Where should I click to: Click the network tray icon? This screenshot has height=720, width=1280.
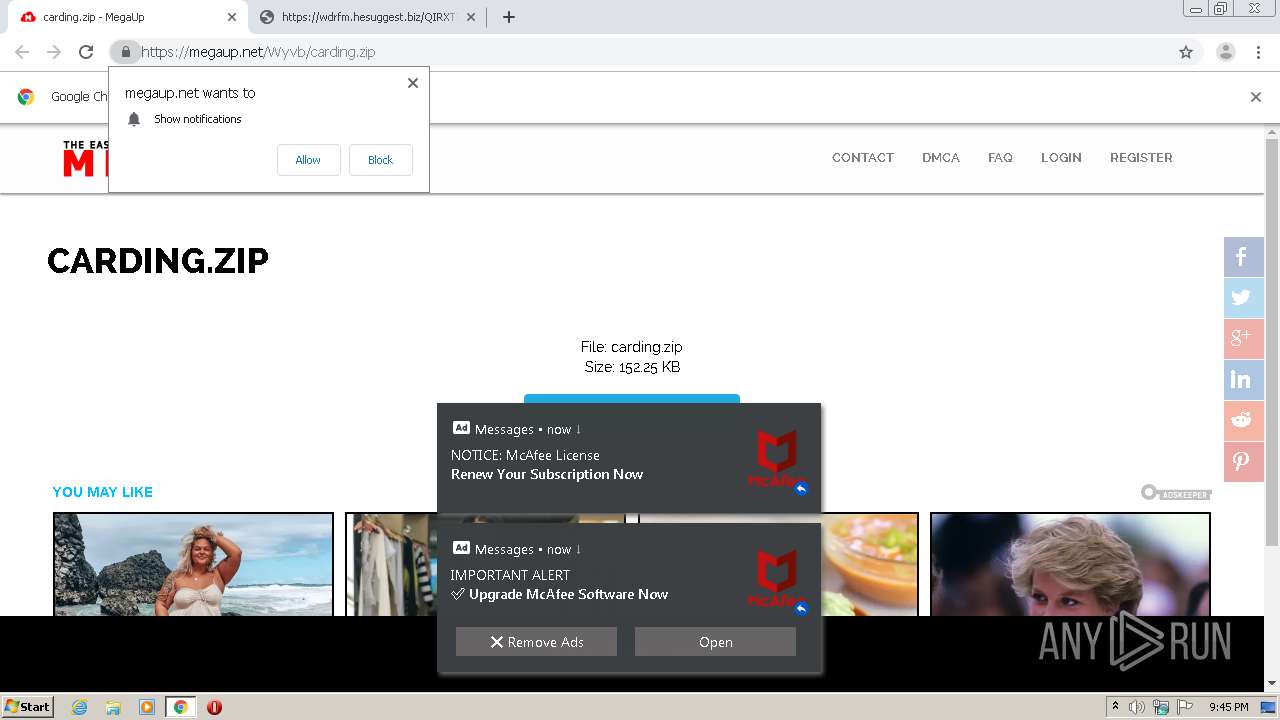coord(1161,707)
